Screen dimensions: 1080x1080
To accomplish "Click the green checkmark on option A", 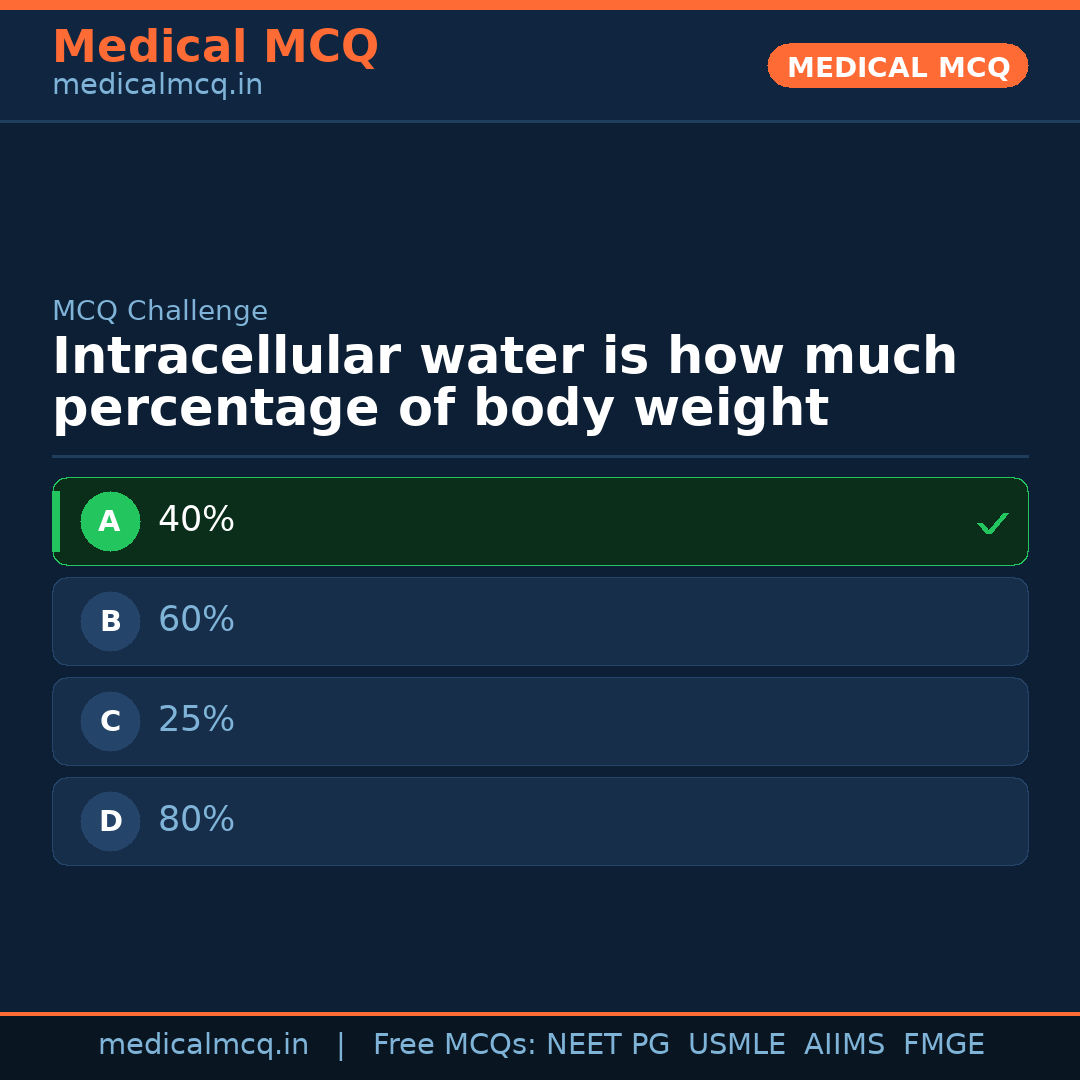I will pyautogui.click(x=992, y=523).
